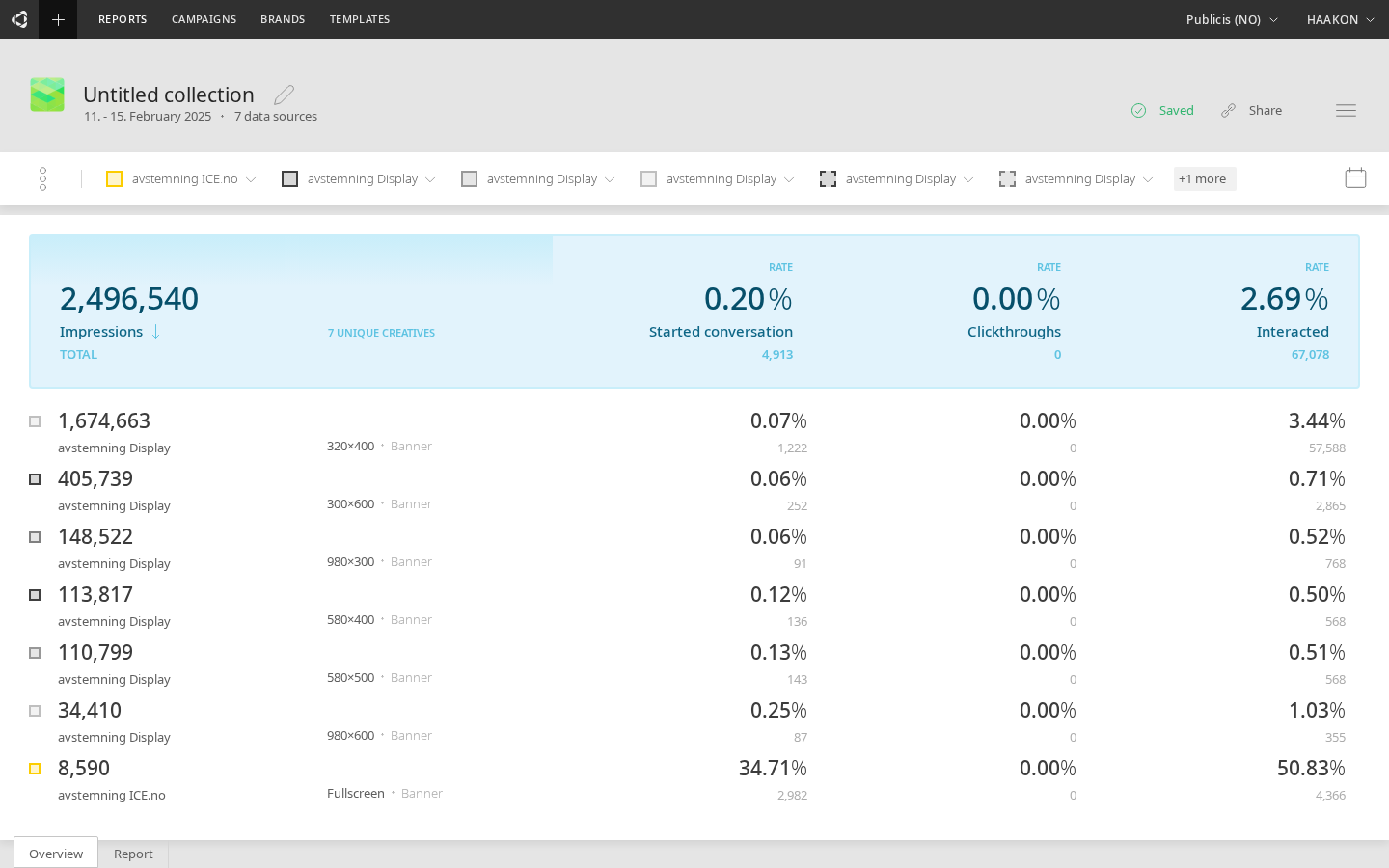Click the Share link icon
Image resolution: width=1389 pixels, height=868 pixels.
[1227, 110]
